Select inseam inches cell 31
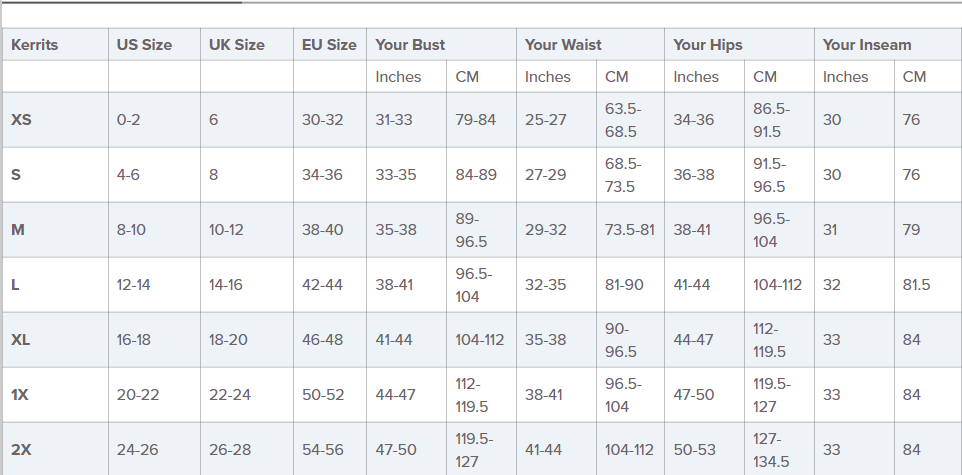 832,230
